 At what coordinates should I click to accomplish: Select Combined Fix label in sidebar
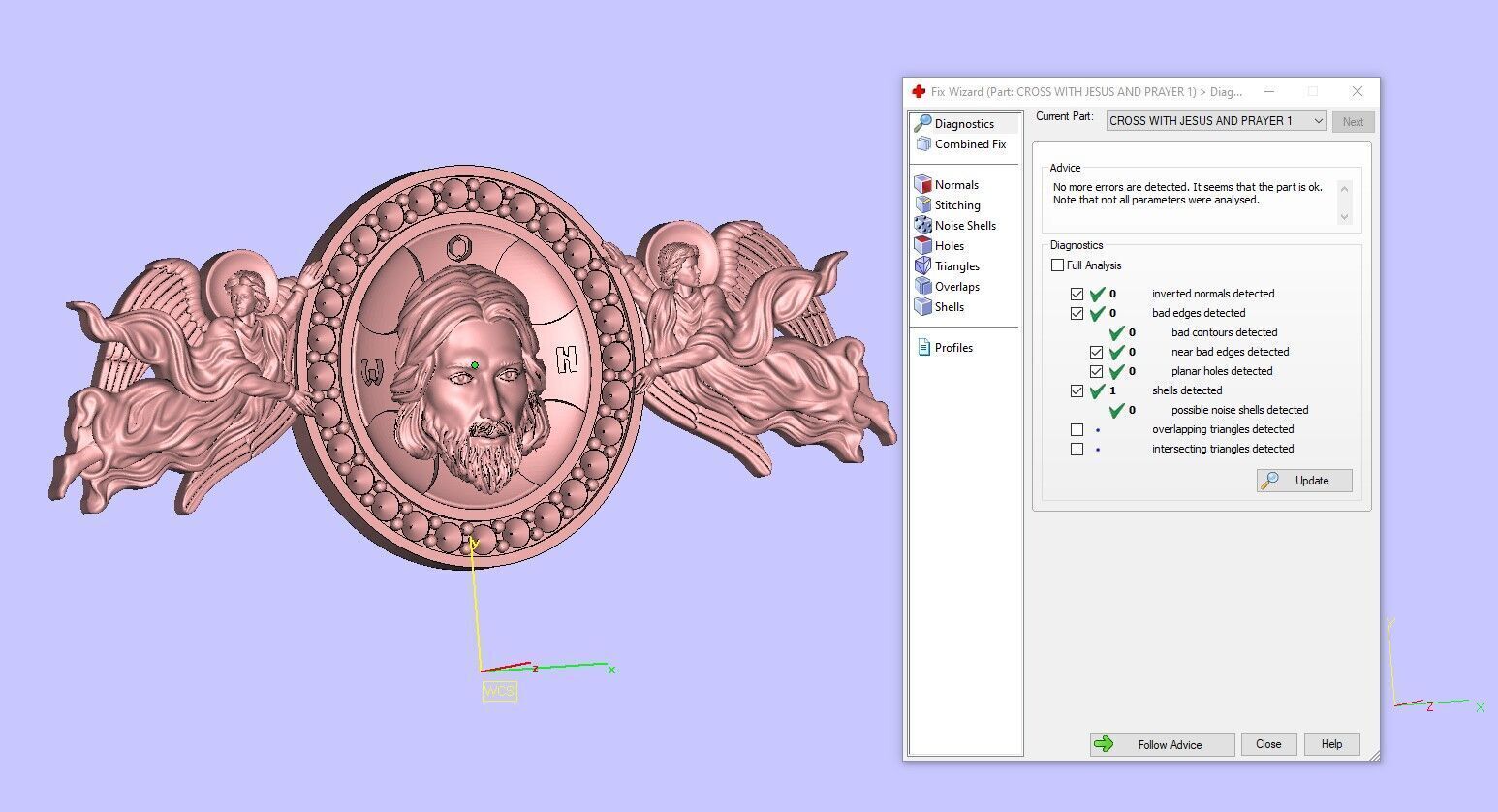tap(970, 144)
